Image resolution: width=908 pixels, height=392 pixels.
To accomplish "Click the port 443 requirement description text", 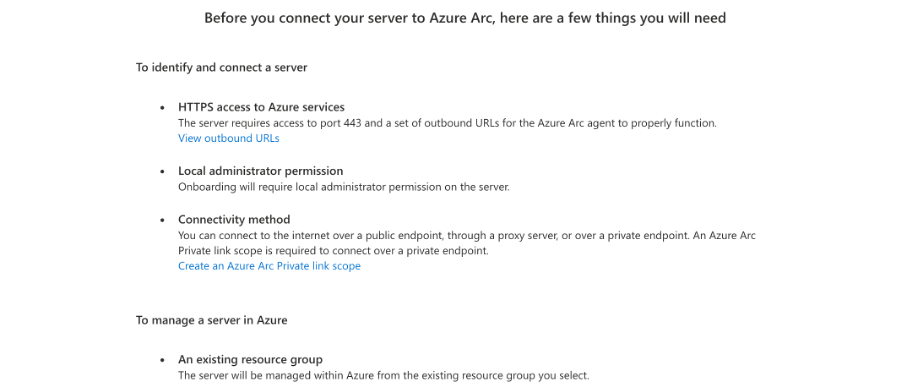I will tap(448, 123).
